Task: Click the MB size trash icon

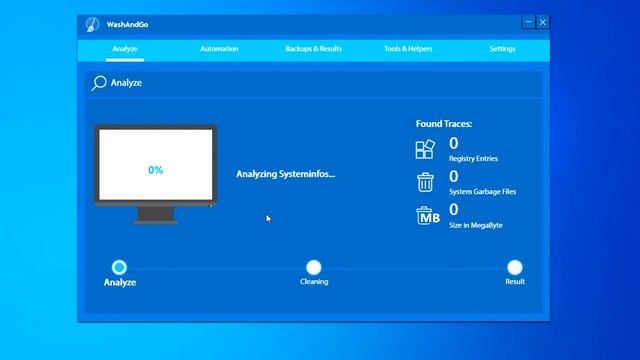Action: (428, 216)
